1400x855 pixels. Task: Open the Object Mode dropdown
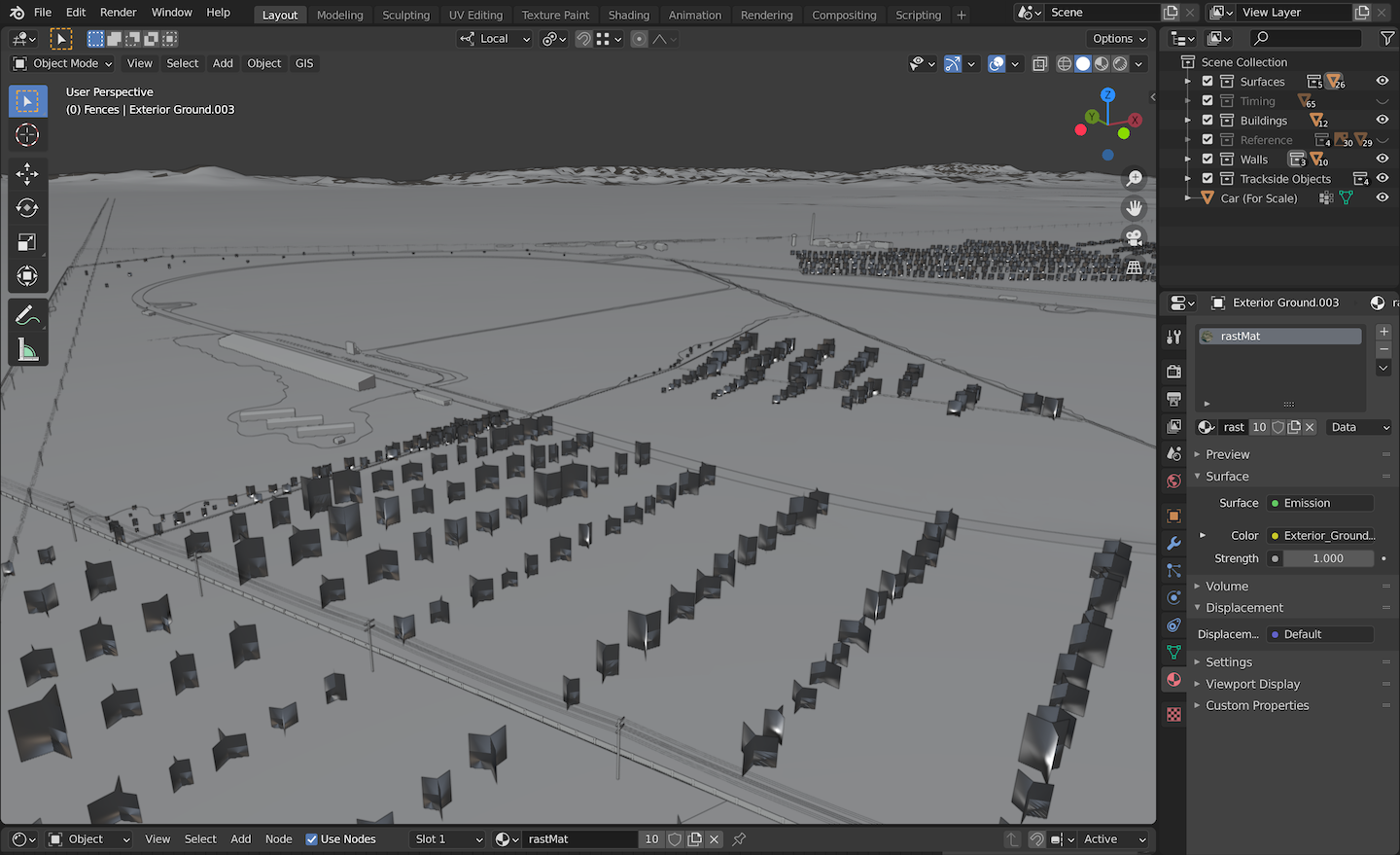click(62, 63)
